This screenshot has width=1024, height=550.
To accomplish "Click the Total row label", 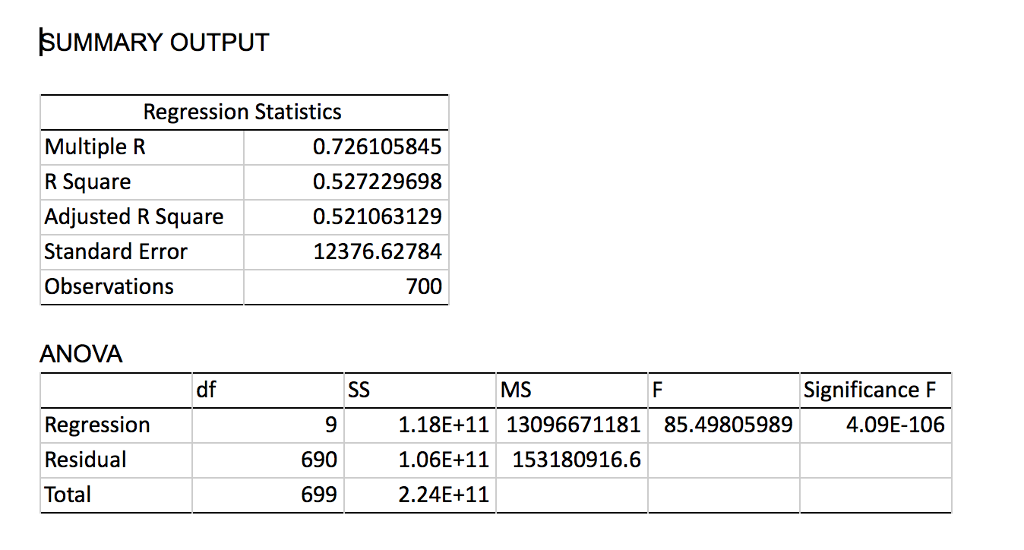I will (67, 494).
